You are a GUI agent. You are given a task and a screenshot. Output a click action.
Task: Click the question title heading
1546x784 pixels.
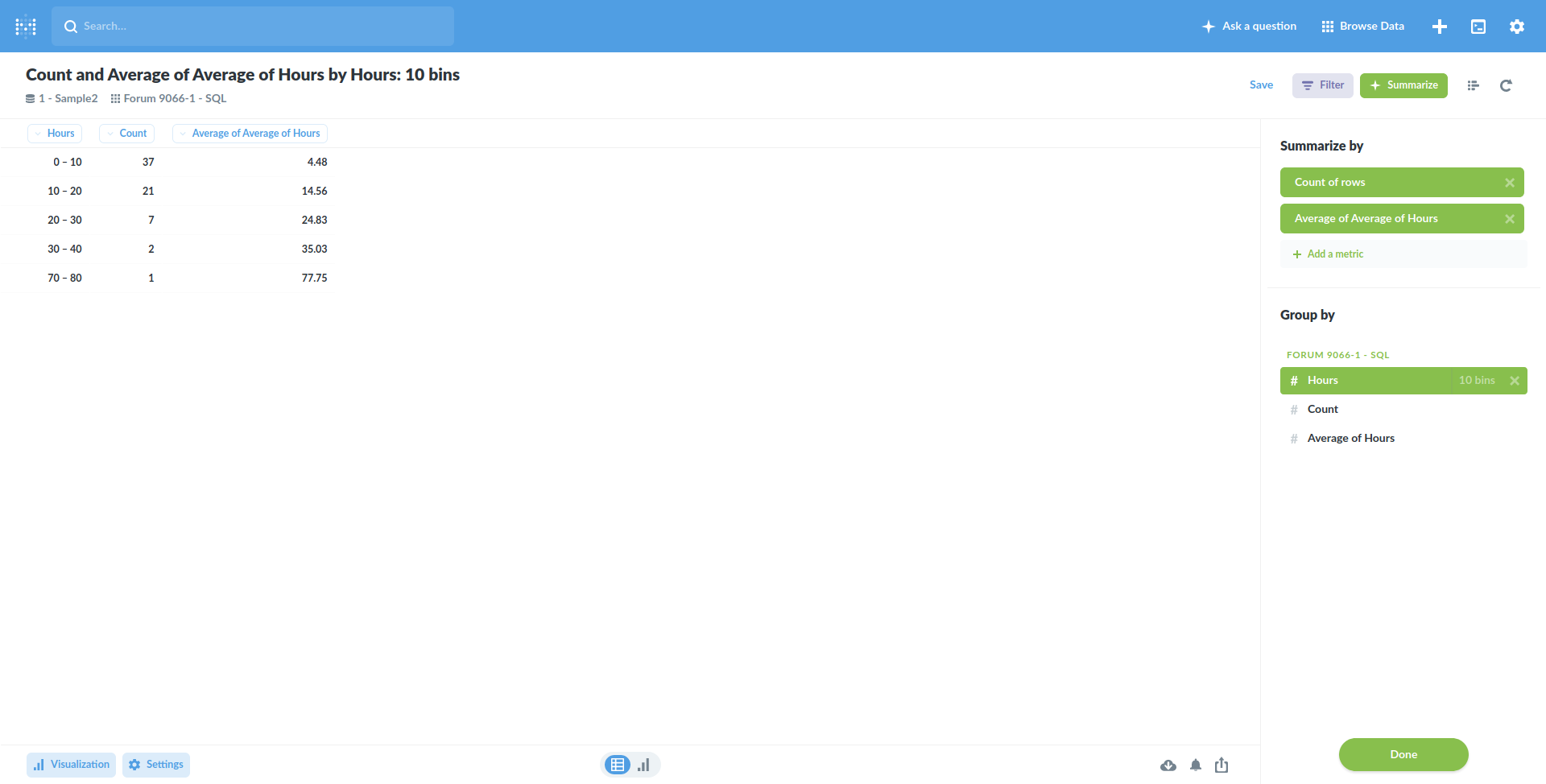[x=242, y=75]
